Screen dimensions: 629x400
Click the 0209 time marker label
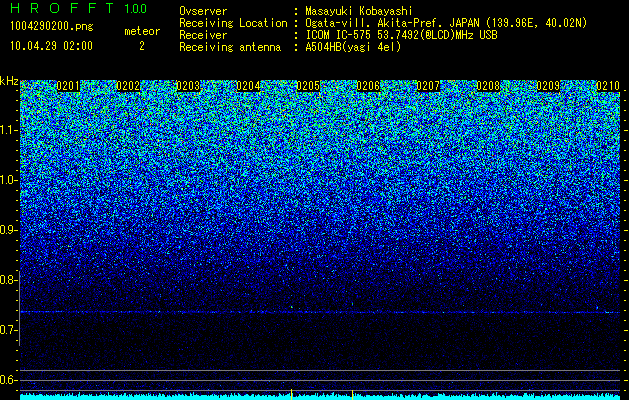click(x=548, y=86)
